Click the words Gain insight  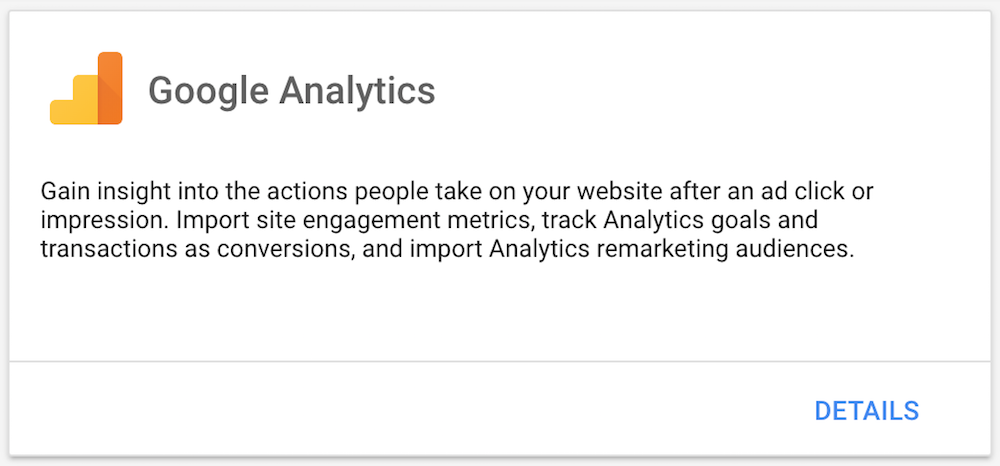[96, 190]
